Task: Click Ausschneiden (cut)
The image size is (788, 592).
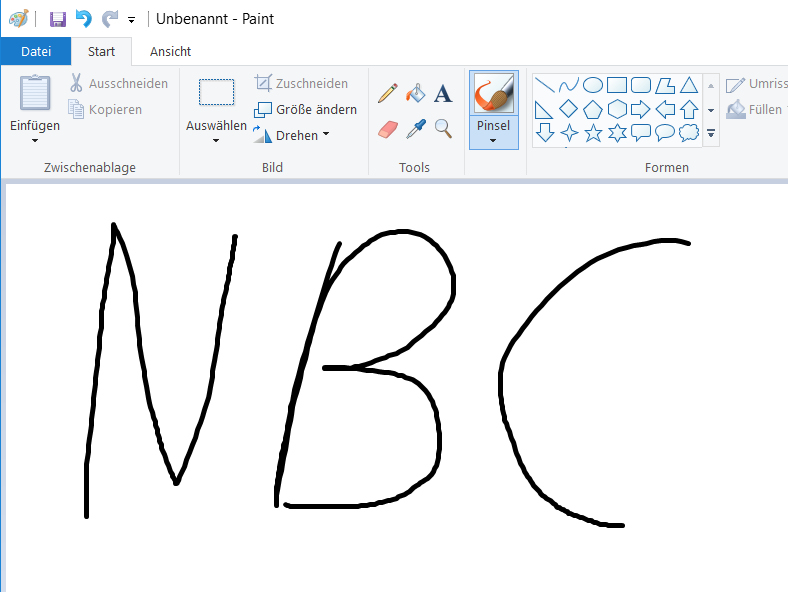Action: [119, 83]
